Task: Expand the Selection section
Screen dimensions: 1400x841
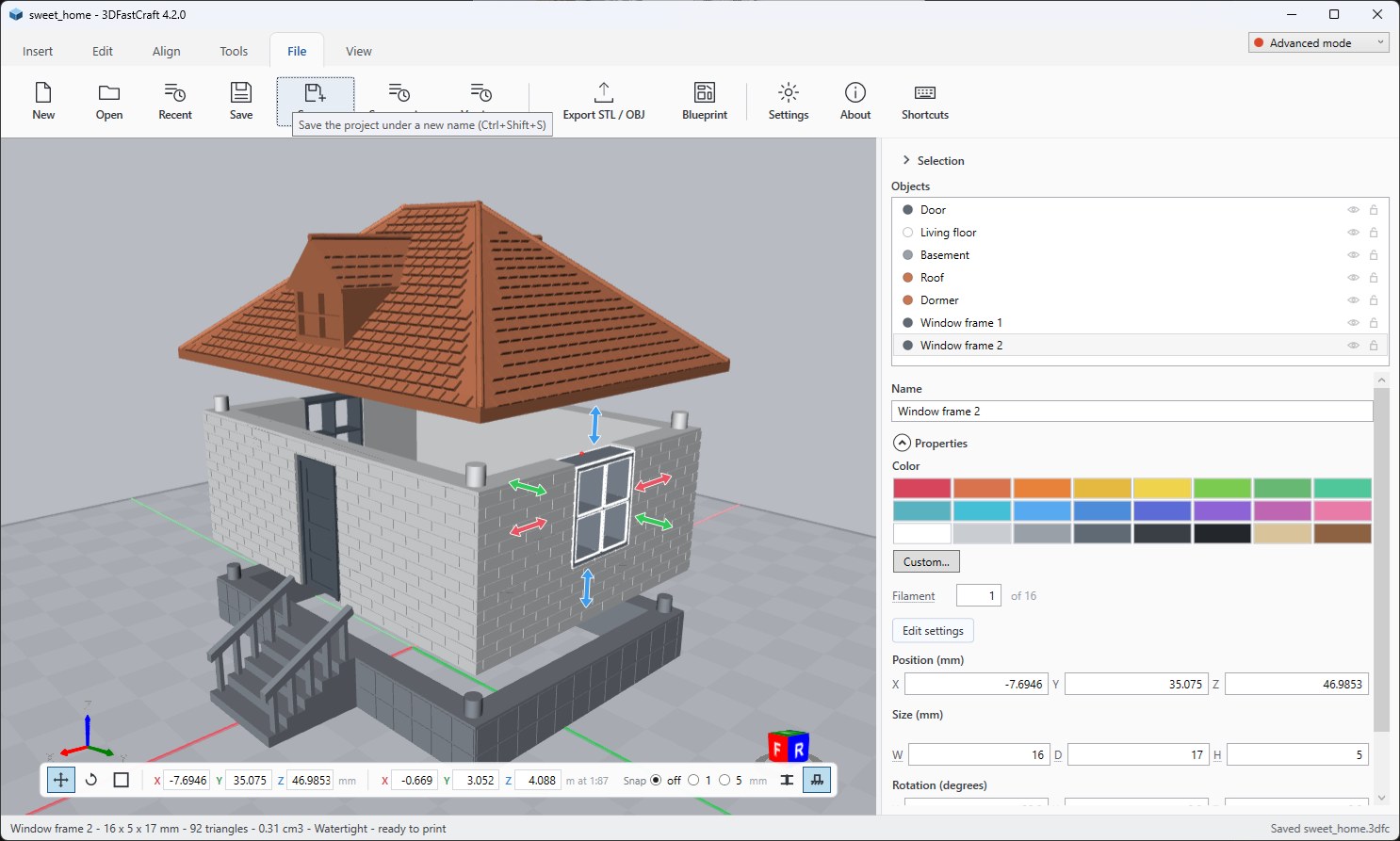Action: tap(906, 160)
